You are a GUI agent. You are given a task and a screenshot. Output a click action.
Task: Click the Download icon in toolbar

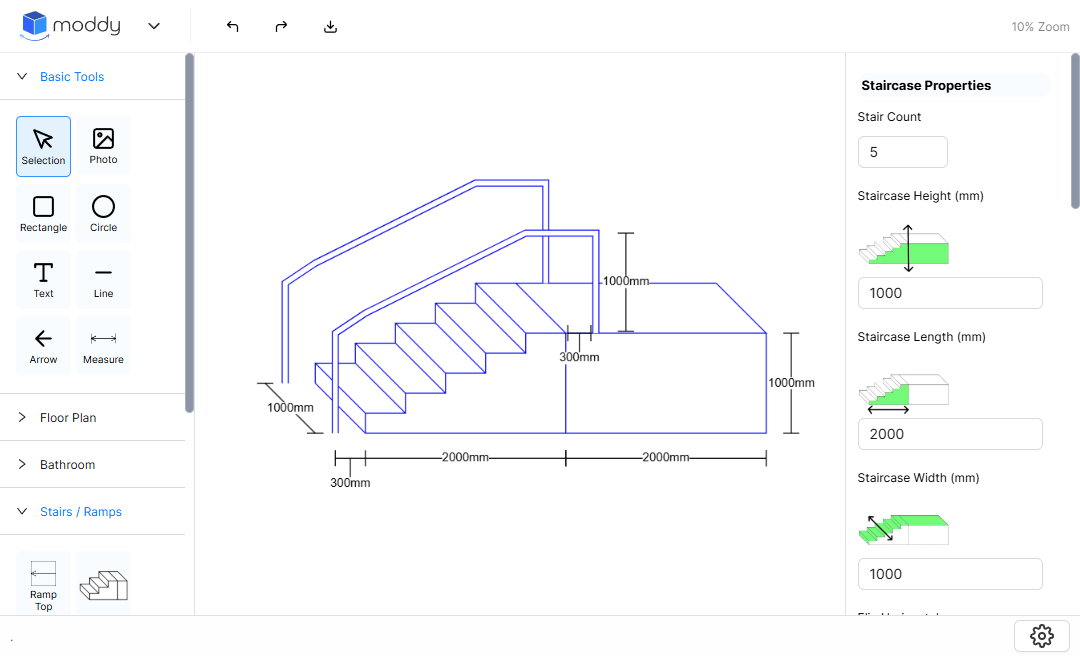point(330,26)
